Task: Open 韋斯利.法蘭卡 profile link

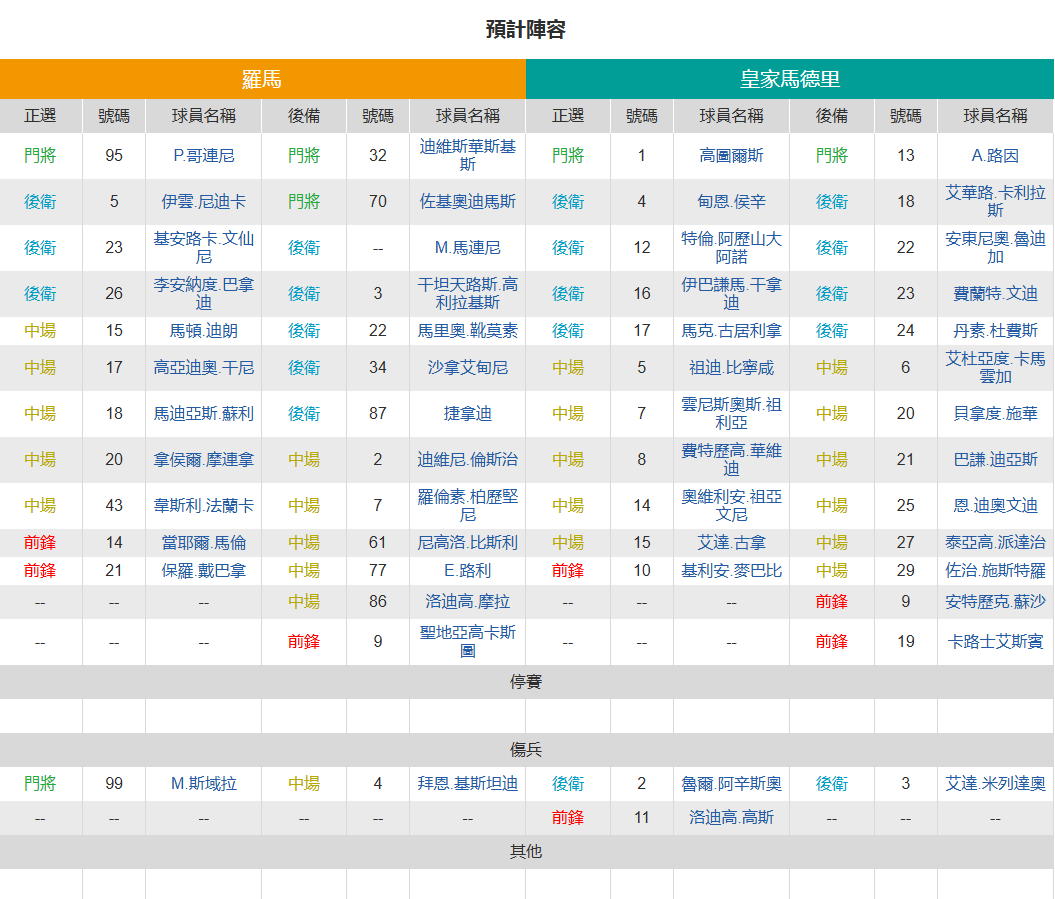Action: (x=203, y=505)
